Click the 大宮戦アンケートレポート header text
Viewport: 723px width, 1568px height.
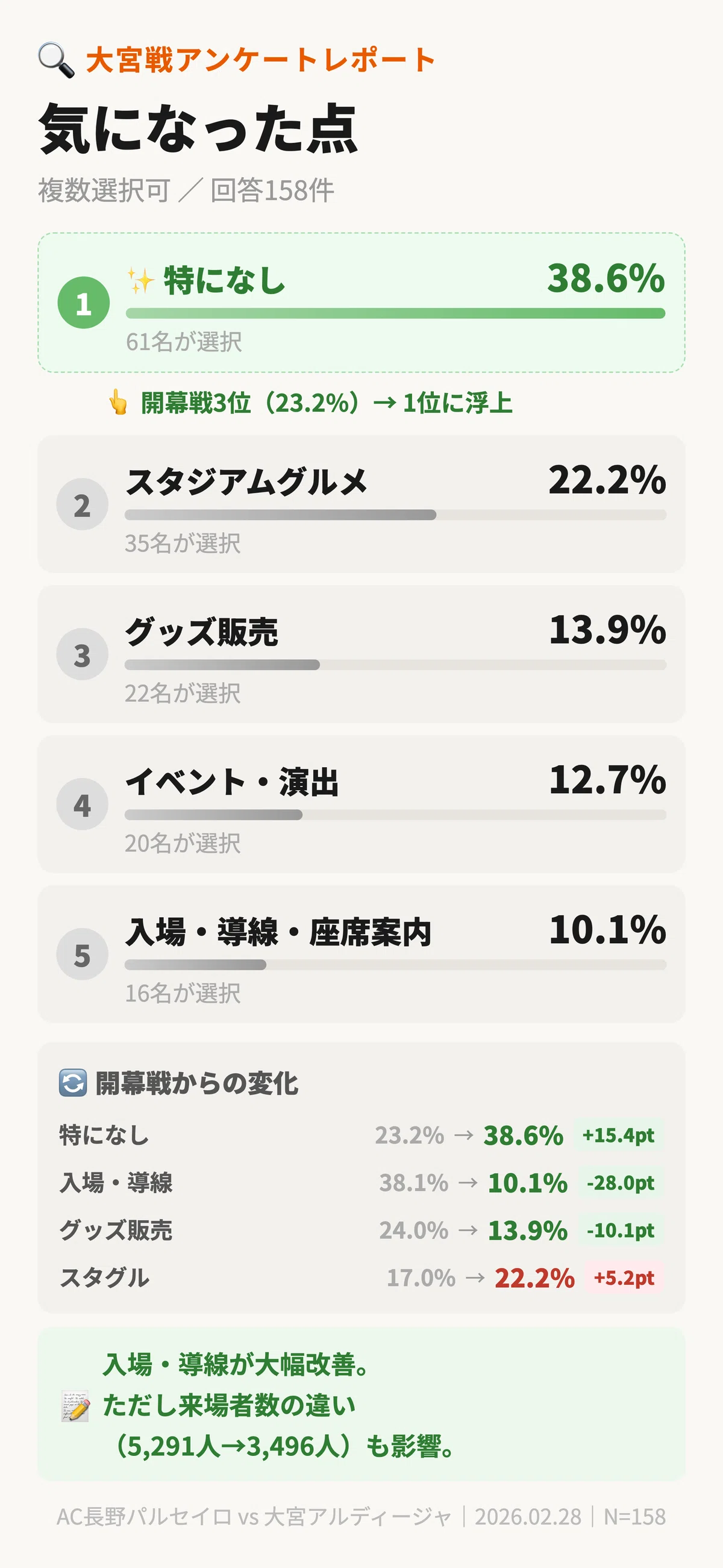[261, 60]
